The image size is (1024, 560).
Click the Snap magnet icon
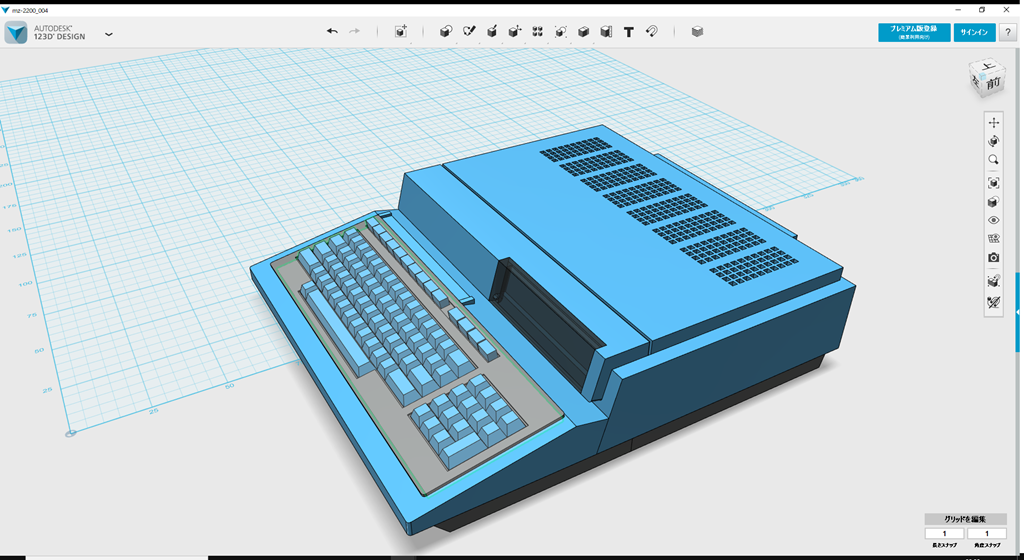(651, 32)
